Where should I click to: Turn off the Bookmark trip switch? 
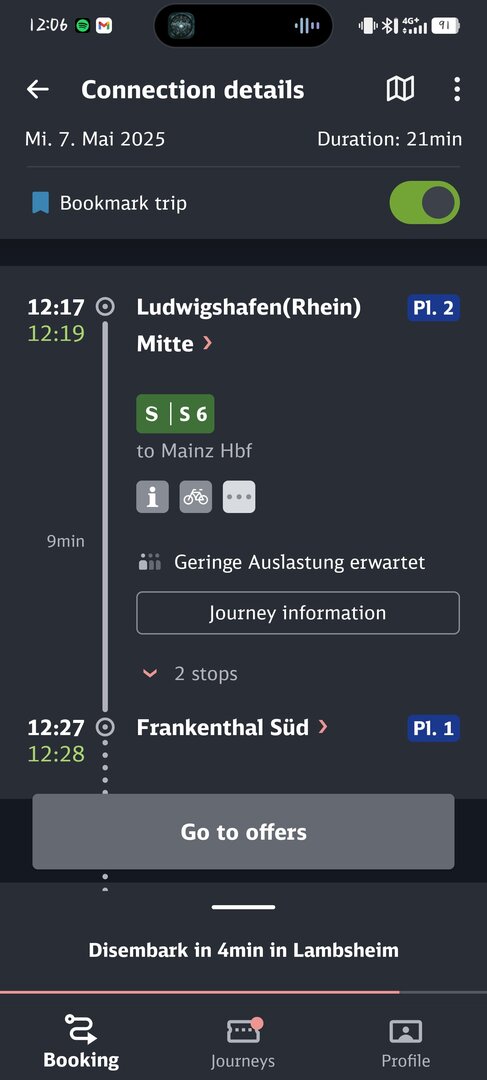click(424, 202)
